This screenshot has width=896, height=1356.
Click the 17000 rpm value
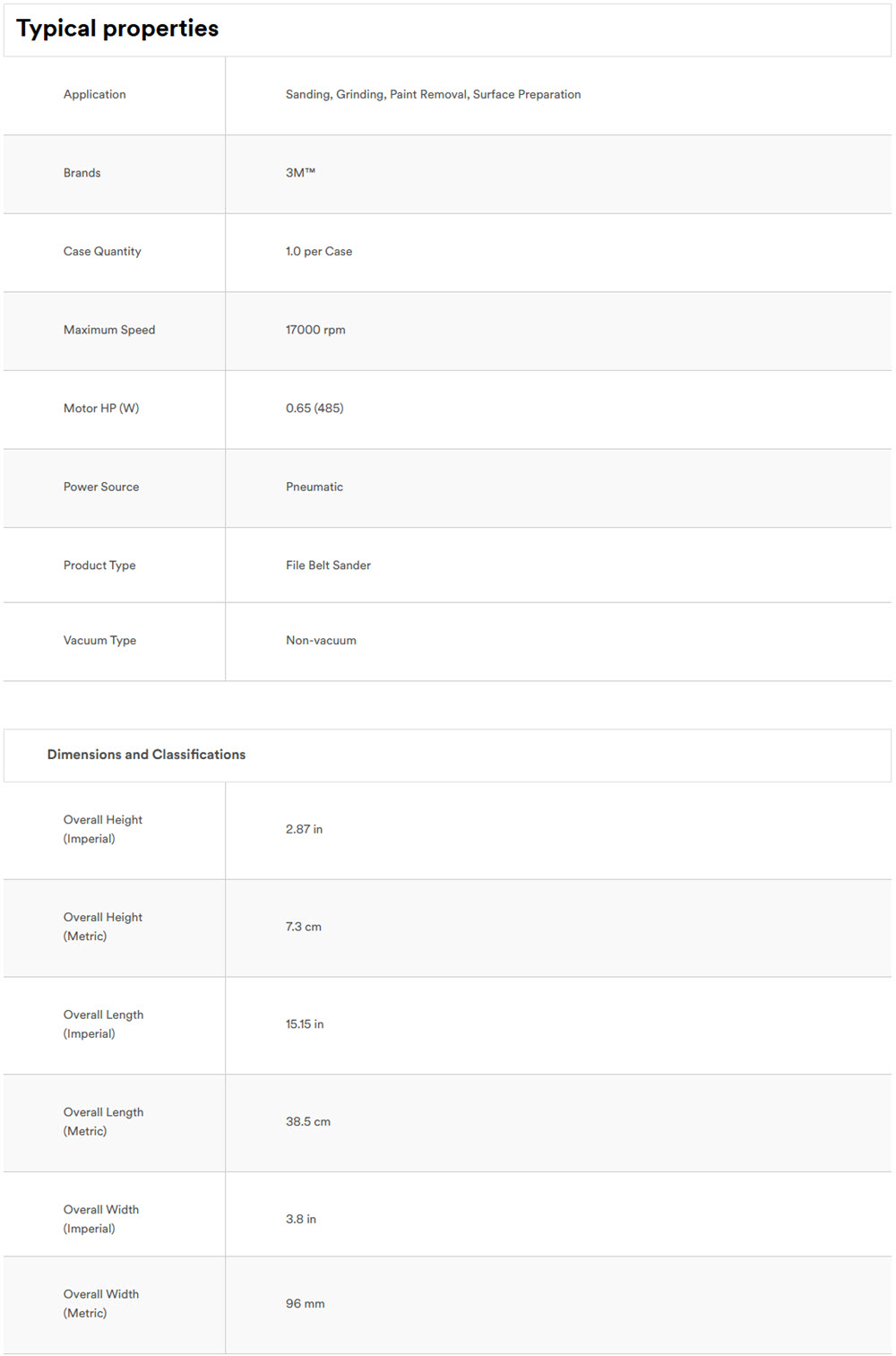(x=315, y=330)
